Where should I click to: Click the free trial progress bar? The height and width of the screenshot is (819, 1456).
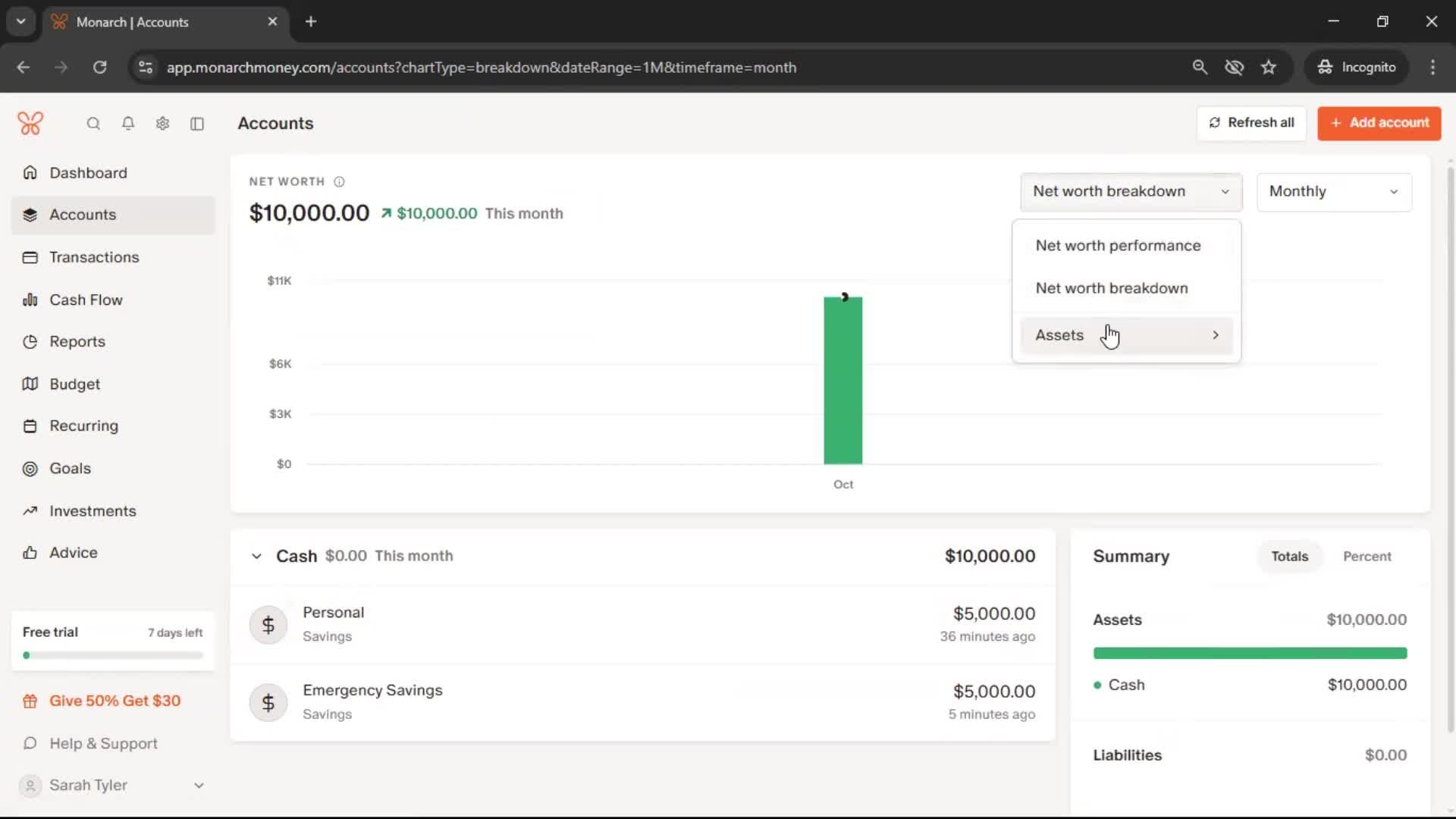pyautogui.click(x=113, y=655)
